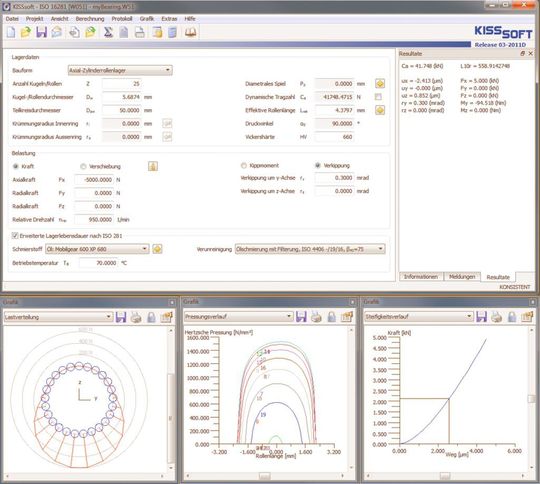Open the Grafik menu
The width and height of the screenshot is (540, 484).
point(147,19)
